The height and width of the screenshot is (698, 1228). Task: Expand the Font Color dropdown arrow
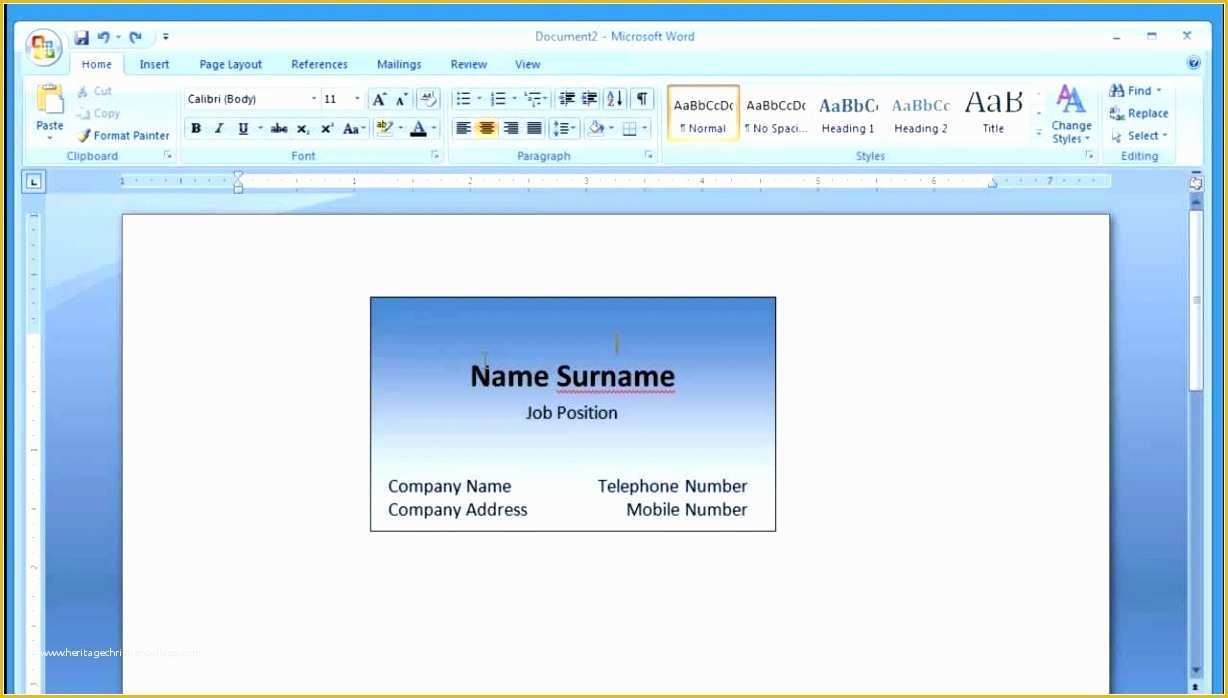(x=432, y=128)
